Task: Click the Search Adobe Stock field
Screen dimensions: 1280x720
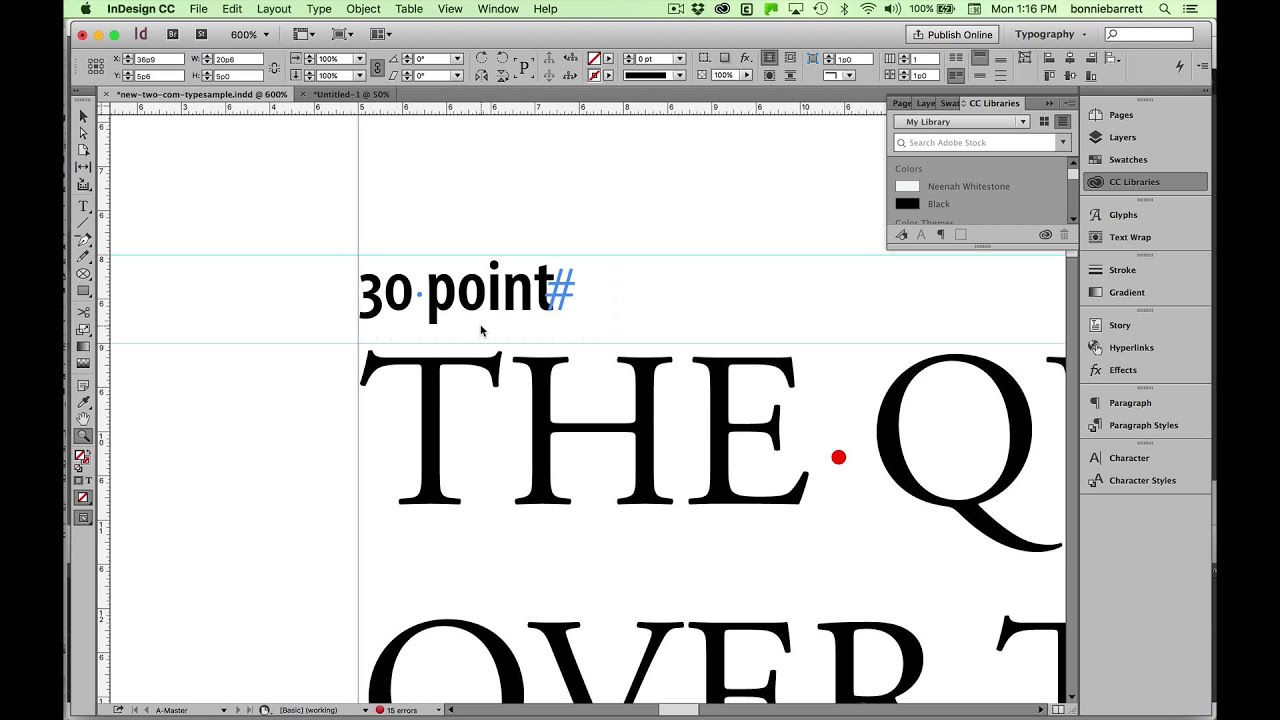Action: (x=976, y=143)
